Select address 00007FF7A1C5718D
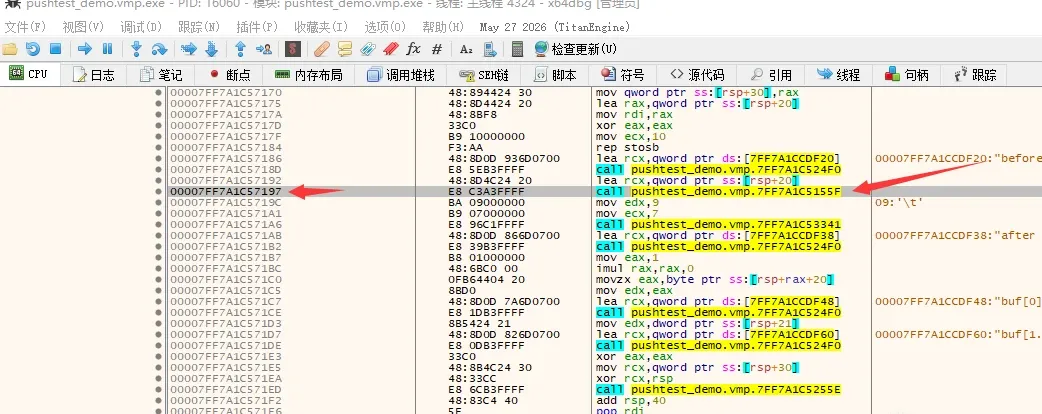This screenshot has height=414, width=1042. [x=226, y=169]
